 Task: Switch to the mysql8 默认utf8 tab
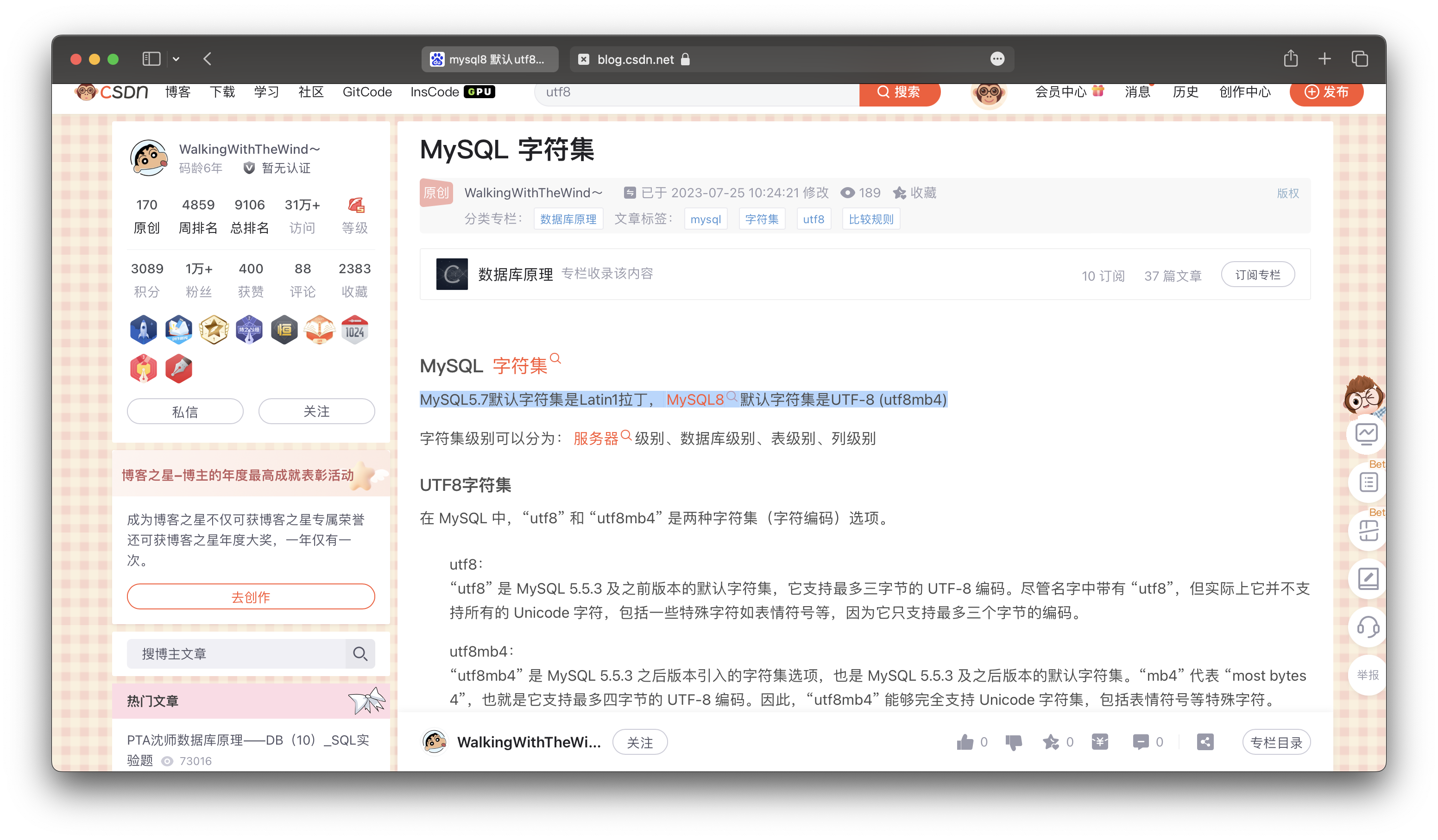pos(490,59)
